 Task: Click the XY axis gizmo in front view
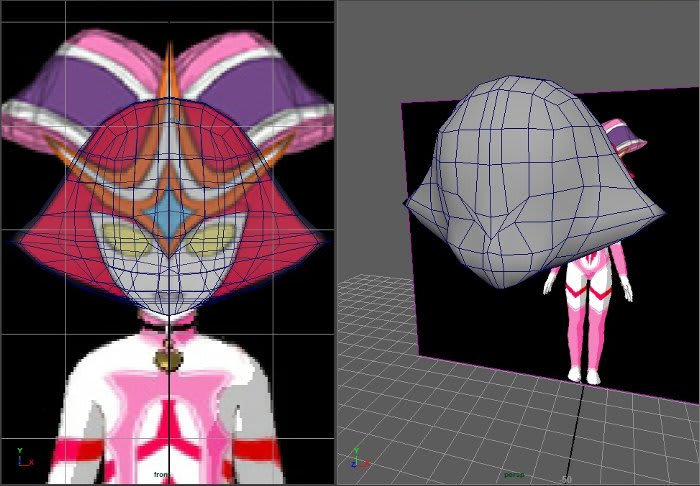[x=25, y=458]
